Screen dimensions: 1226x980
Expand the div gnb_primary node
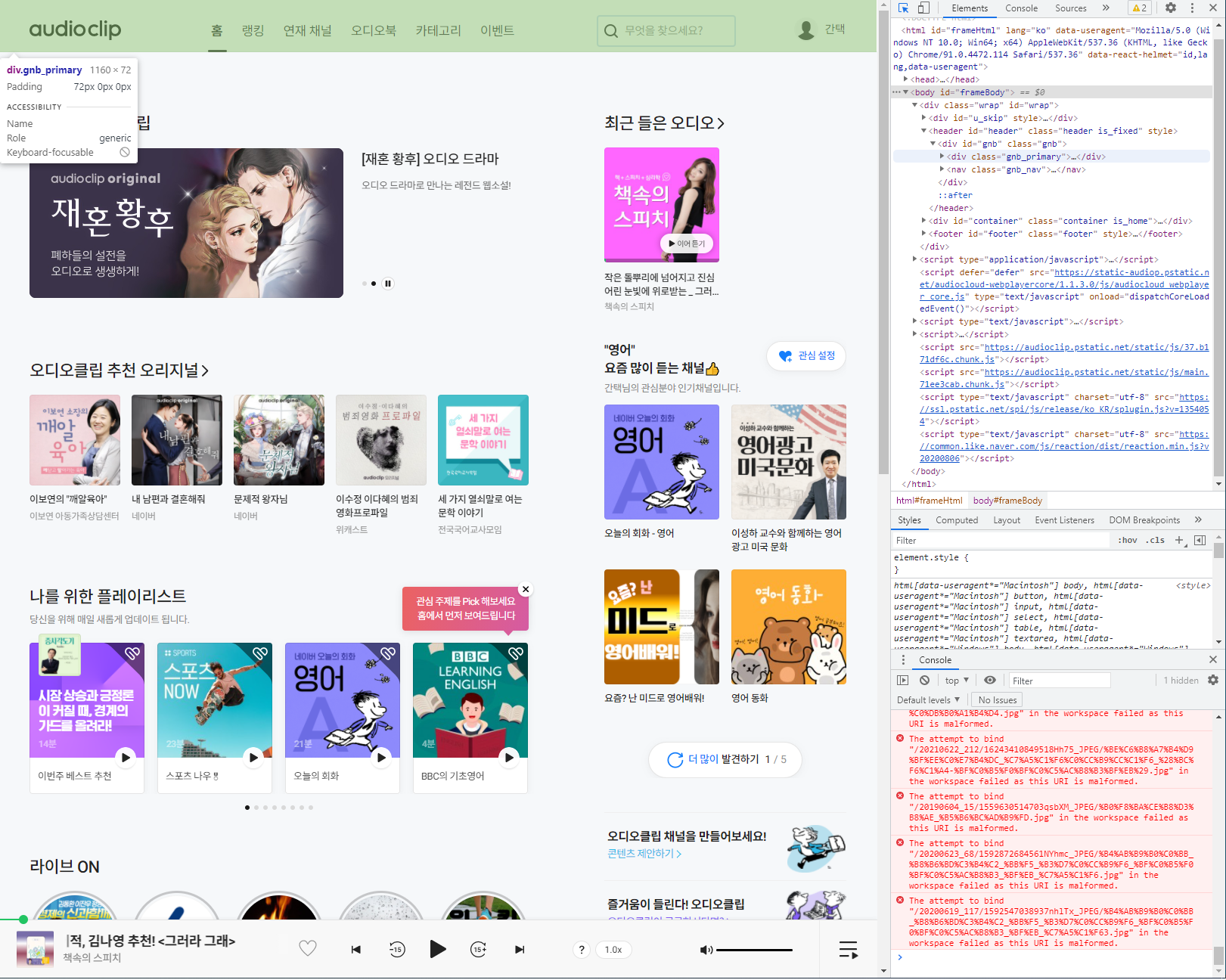point(942,157)
